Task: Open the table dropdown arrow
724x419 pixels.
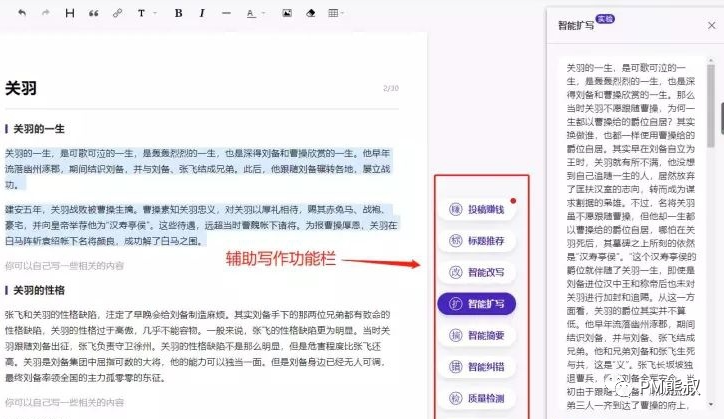Action: pos(343,13)
